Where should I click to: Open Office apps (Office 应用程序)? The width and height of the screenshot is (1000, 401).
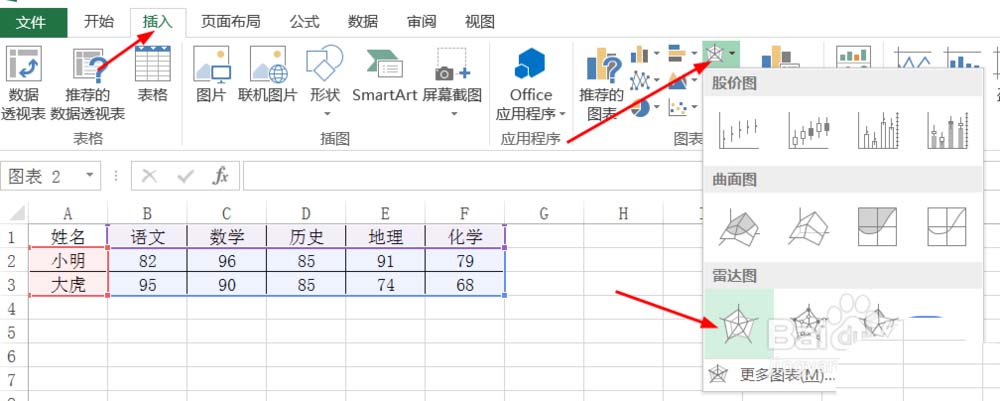tap(530, 83)
